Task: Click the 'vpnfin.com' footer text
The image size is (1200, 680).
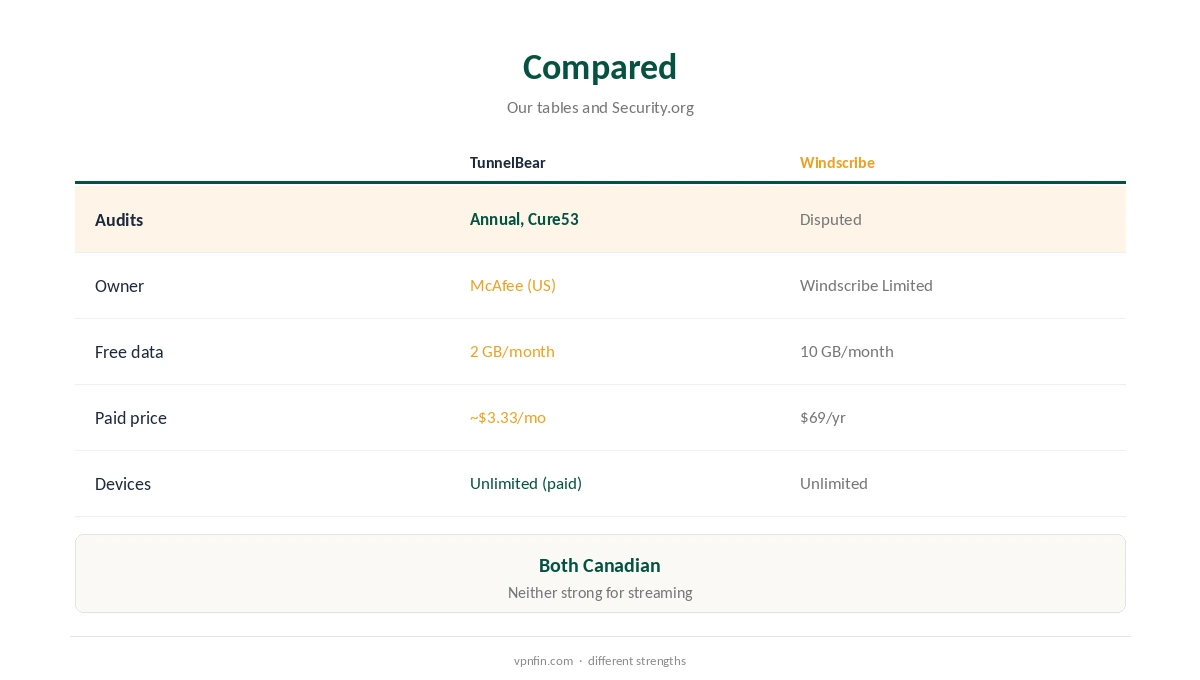Action: click(543, 661)
